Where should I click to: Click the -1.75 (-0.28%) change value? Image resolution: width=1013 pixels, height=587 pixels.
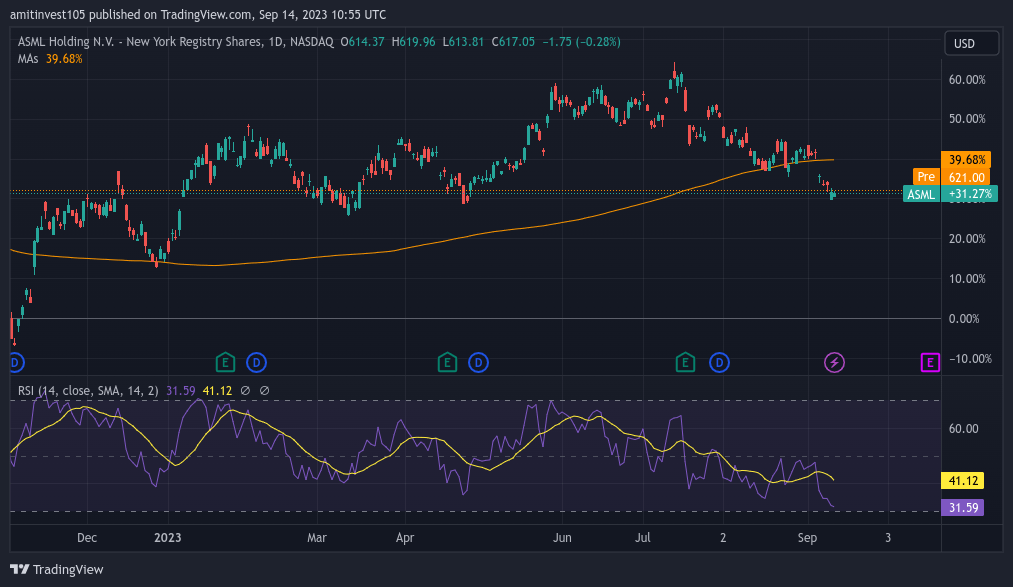tap(581, 42)
